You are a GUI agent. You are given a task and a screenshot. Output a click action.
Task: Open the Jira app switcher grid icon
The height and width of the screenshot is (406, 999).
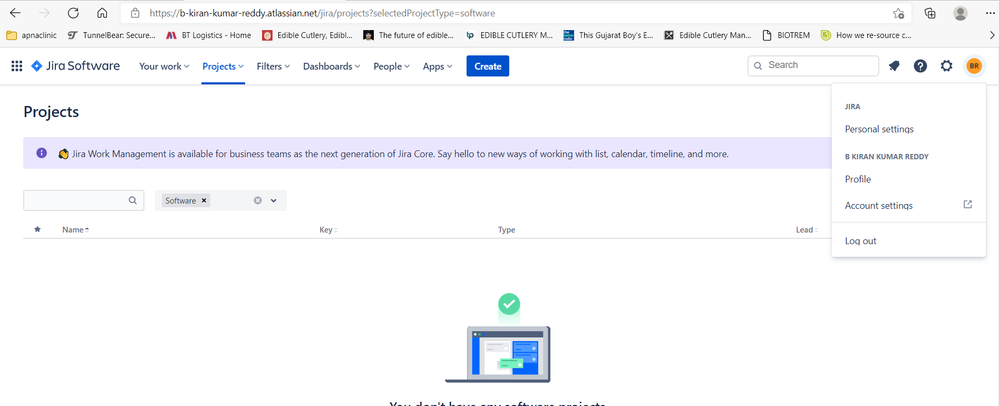pyautogui.click(x=17, y=66)
